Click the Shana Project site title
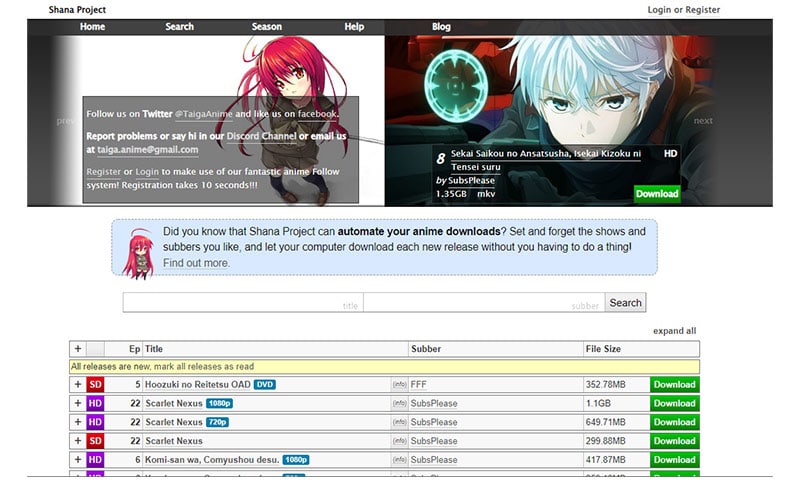Screen dimensions: 800x481 pos(77,10)
